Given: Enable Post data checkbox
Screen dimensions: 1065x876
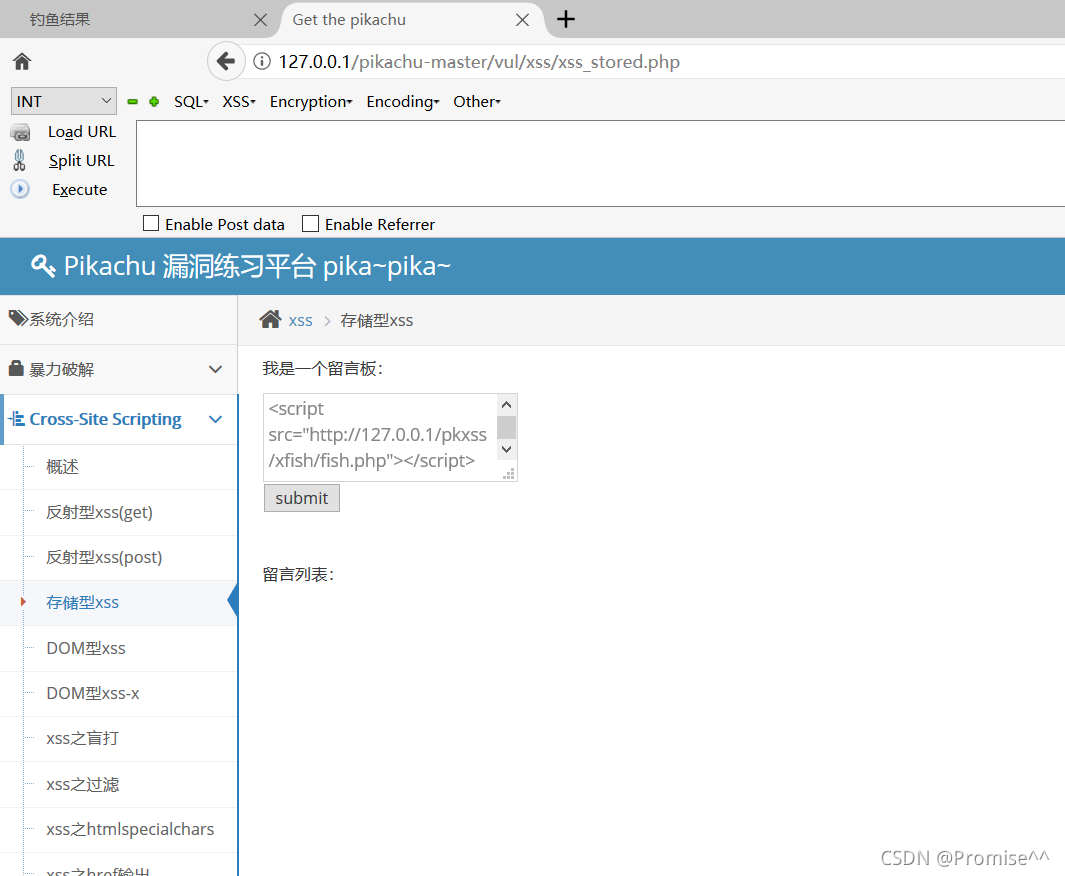Looking at the screenshot, I should [x=151, y=223].
